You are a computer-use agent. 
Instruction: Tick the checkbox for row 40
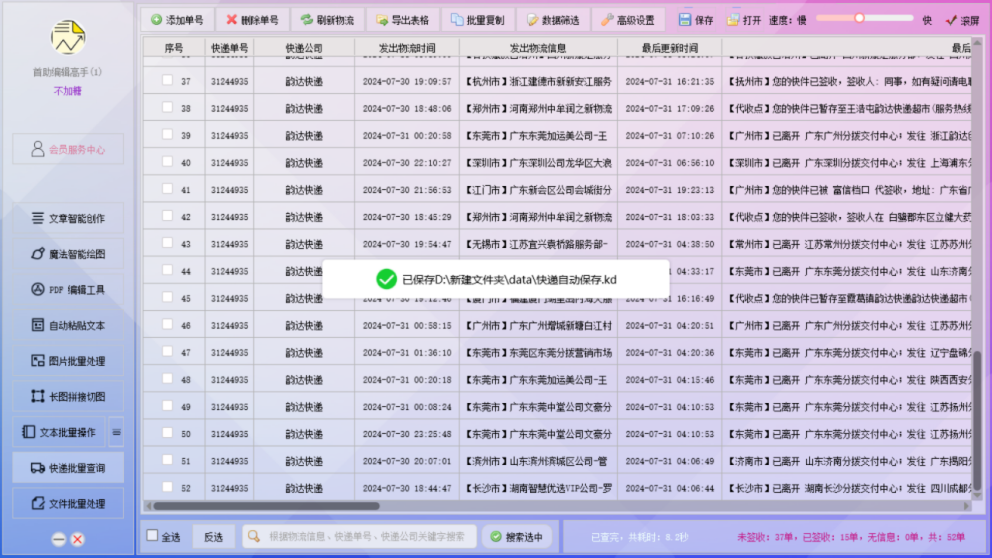click(x=167, y=162)
